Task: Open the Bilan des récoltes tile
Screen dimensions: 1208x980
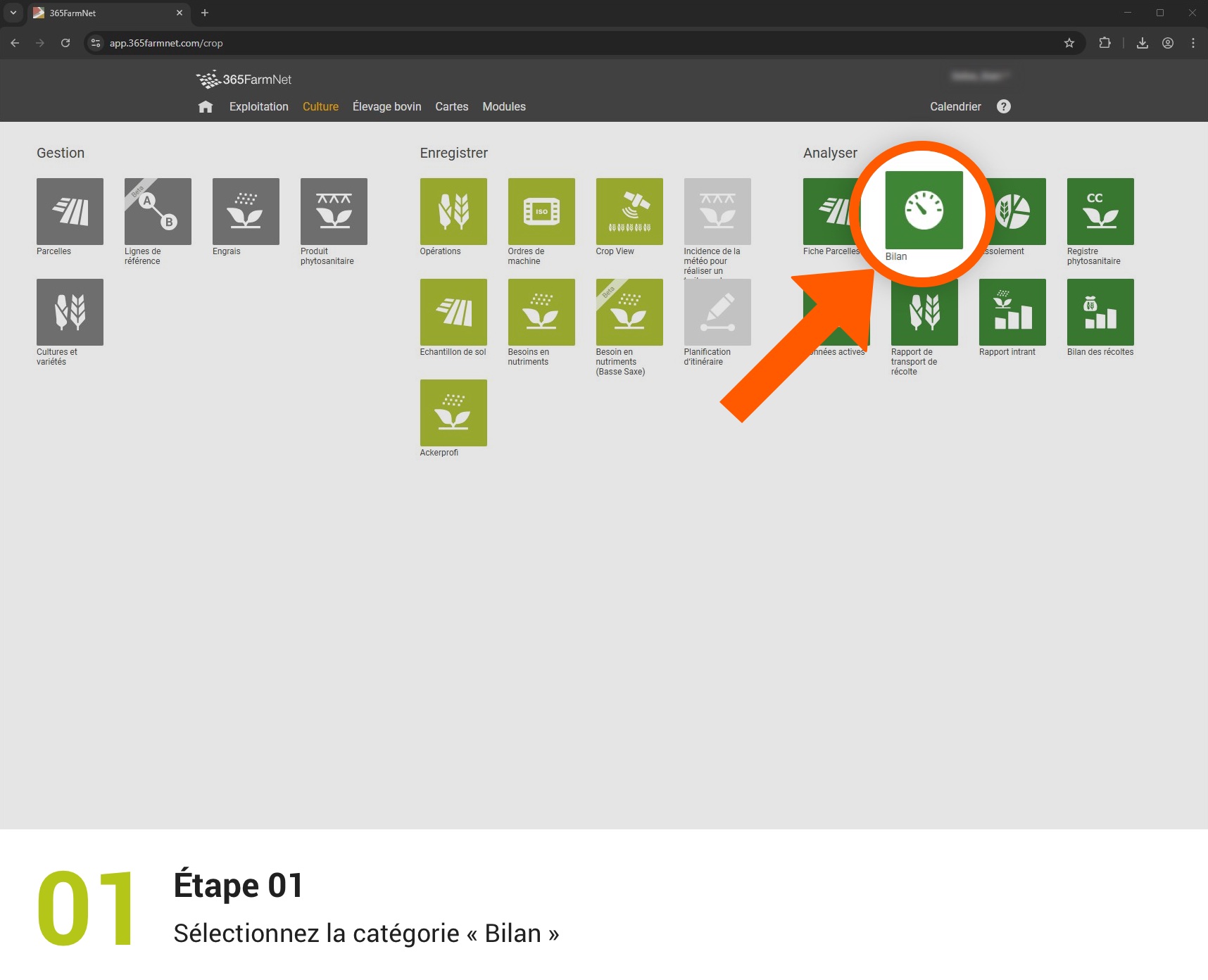Action: click(1100, 312)
